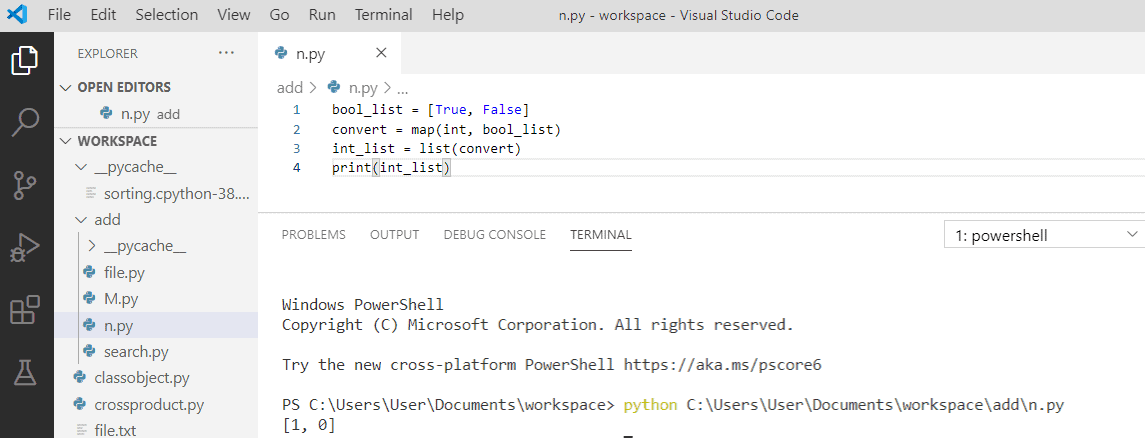Open the Run and Debug view
Screen dimensions: 1145x438
[26, 249]
